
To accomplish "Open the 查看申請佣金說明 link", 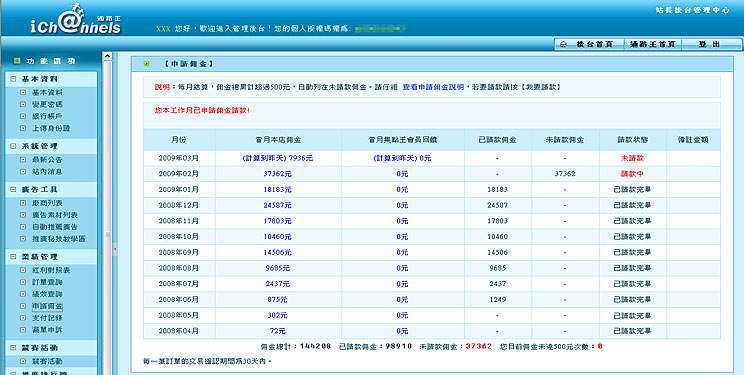I will pos(433,87).
